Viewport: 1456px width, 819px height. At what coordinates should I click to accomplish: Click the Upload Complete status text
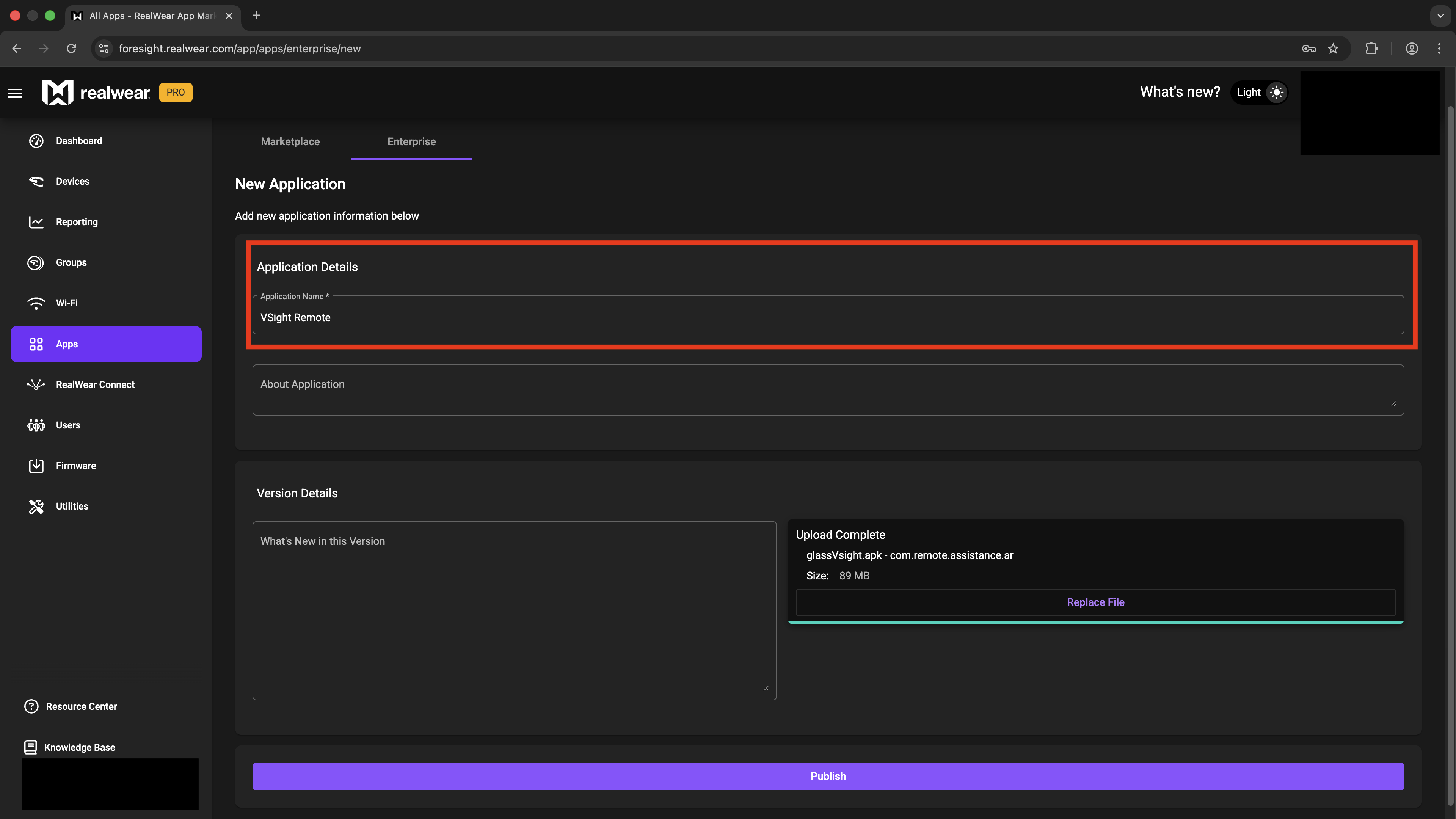pos(841,535)
